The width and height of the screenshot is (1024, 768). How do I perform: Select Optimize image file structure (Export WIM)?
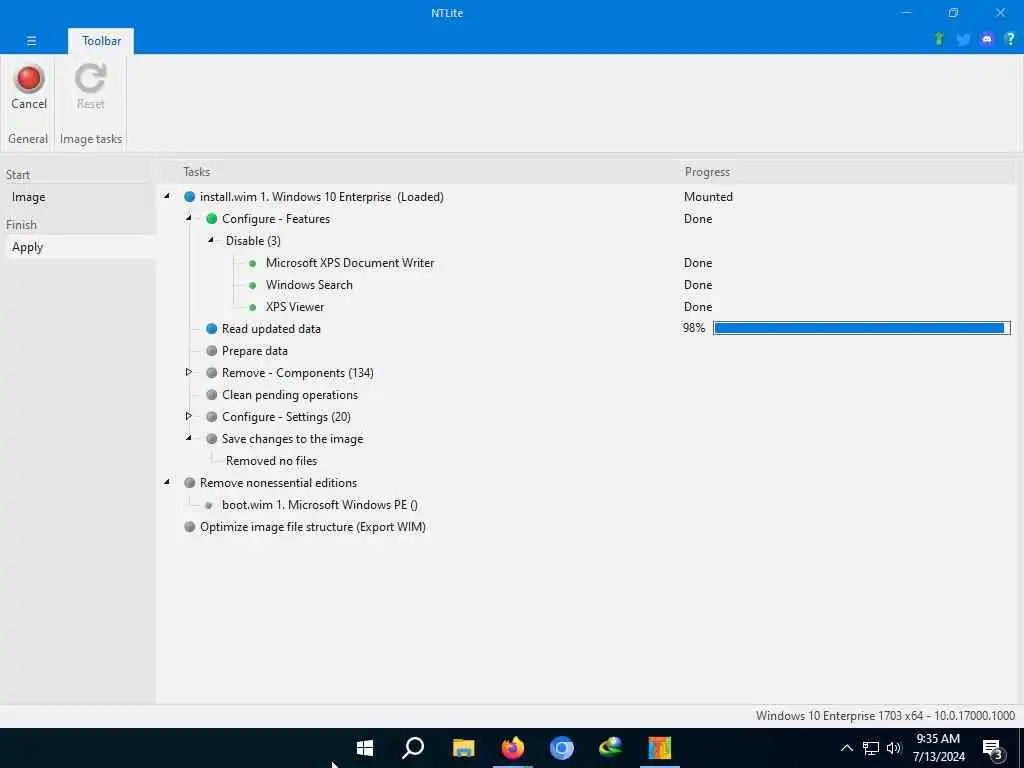pos(313,527)
